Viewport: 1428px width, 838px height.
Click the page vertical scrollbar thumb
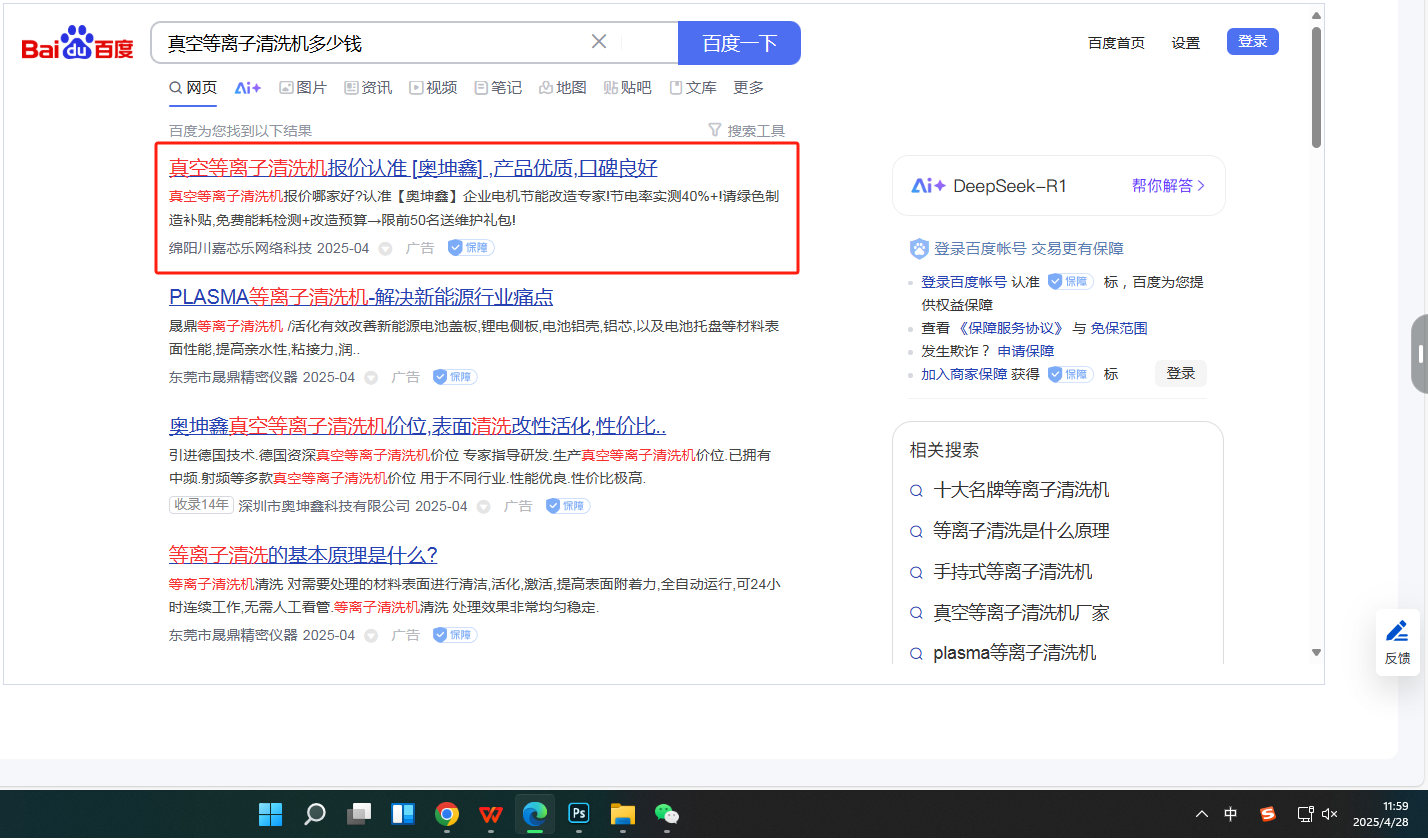(1316, 88)
